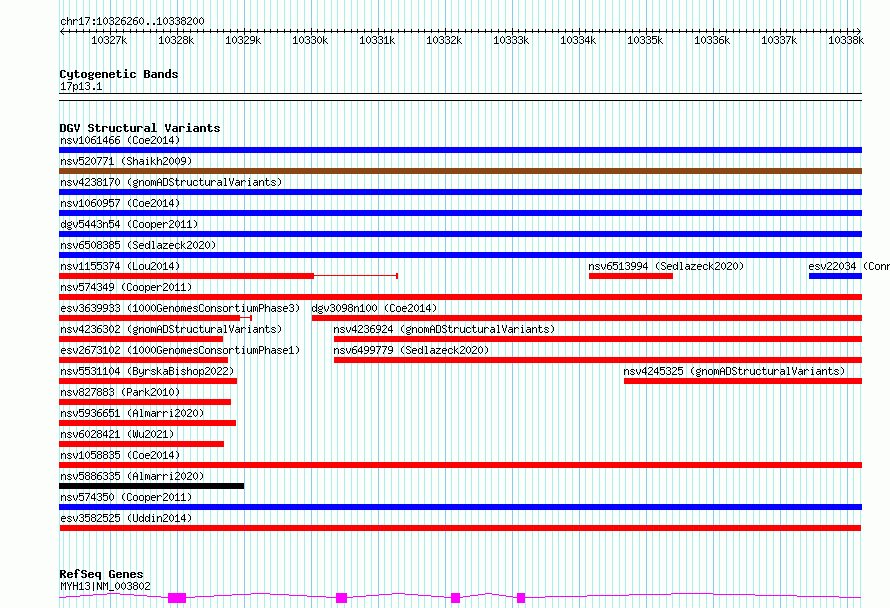Click the dgv3098n100 red variant bar
This screenshot has height=608, width=890.
tap(587, 318)
